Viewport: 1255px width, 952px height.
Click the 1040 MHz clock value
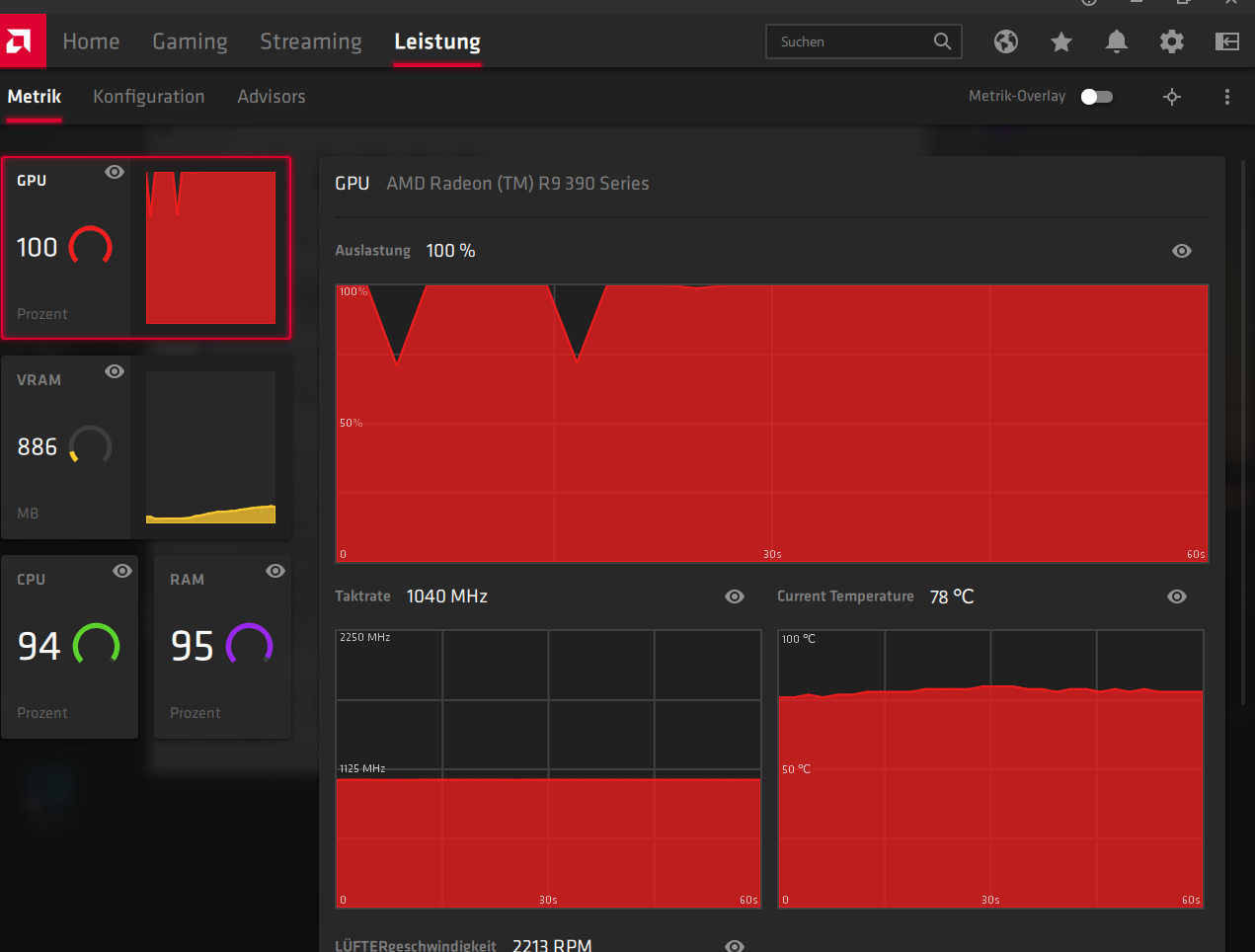tap(447, 596)
